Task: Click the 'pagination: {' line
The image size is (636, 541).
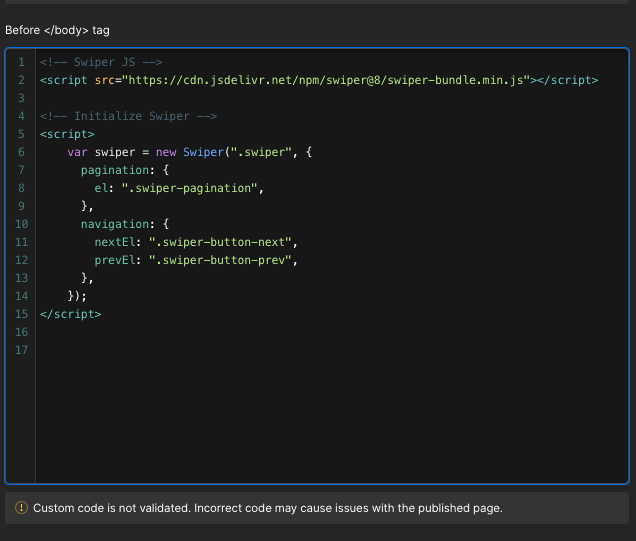Action: click(x=125, y=170)
